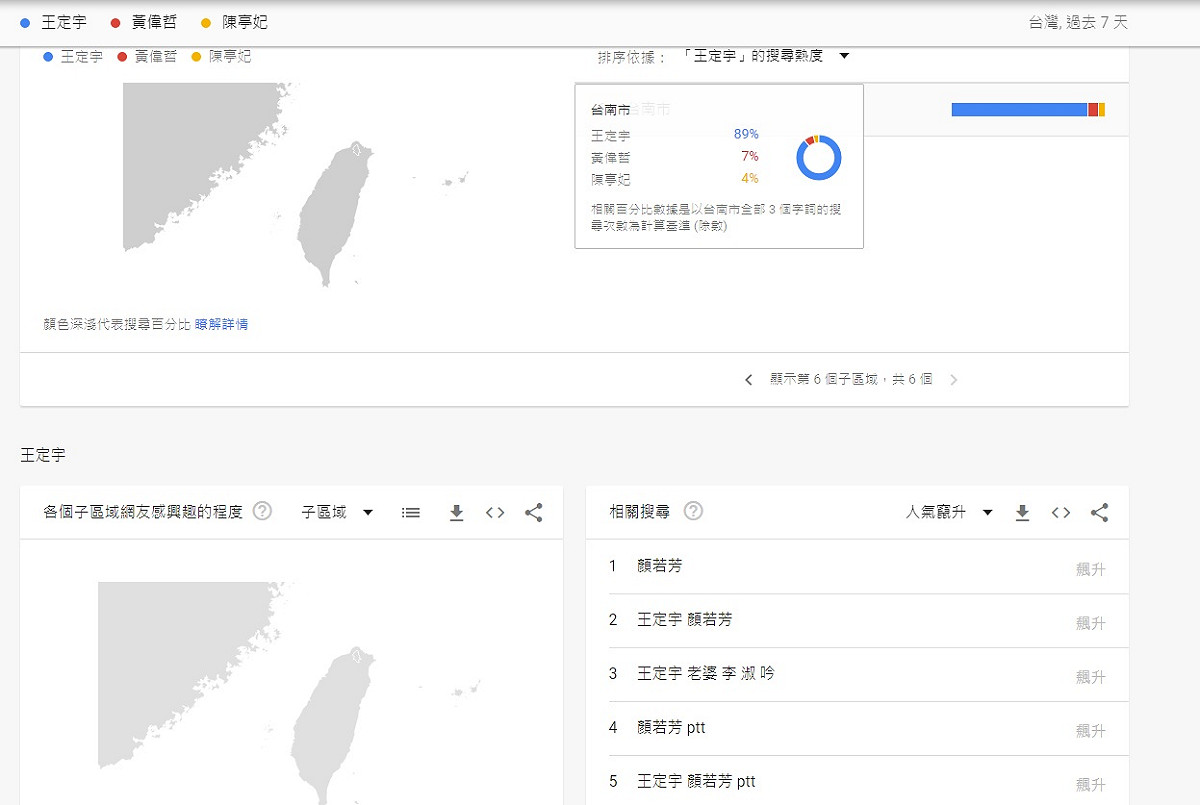Open embed code for subregion interest card
This screenshot has height=805, width=1200.
click(x=495, y=513)
